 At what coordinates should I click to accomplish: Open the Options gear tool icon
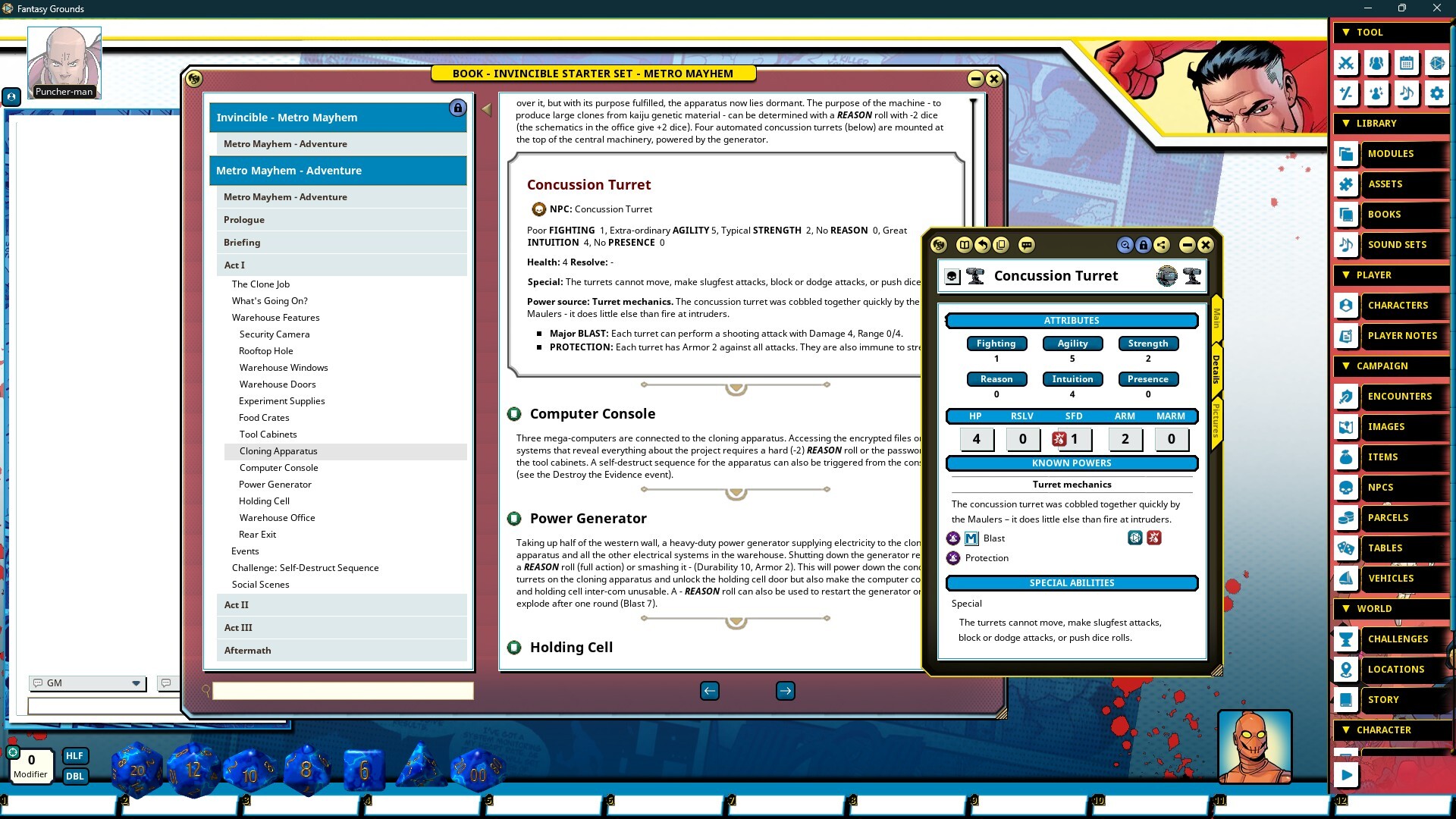(1437, 93)
